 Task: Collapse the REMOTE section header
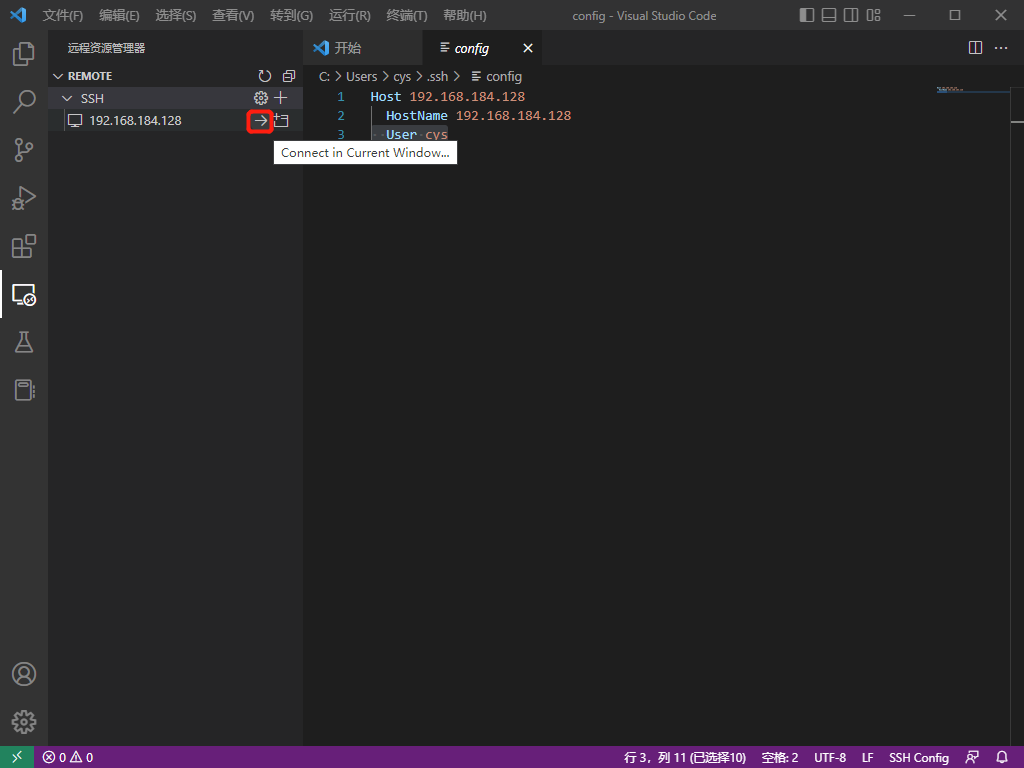pyautogui.click(x=58, y=75)
